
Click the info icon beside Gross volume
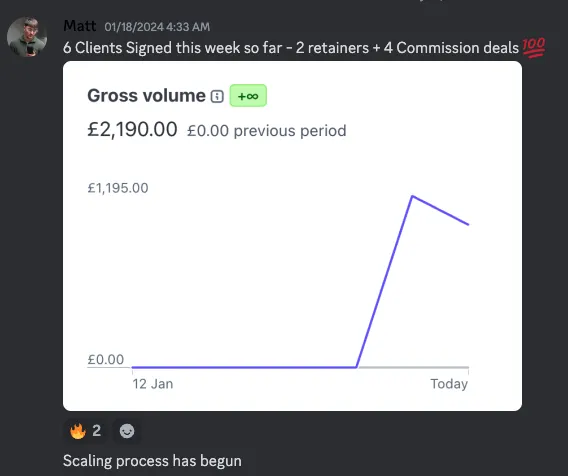217,96
